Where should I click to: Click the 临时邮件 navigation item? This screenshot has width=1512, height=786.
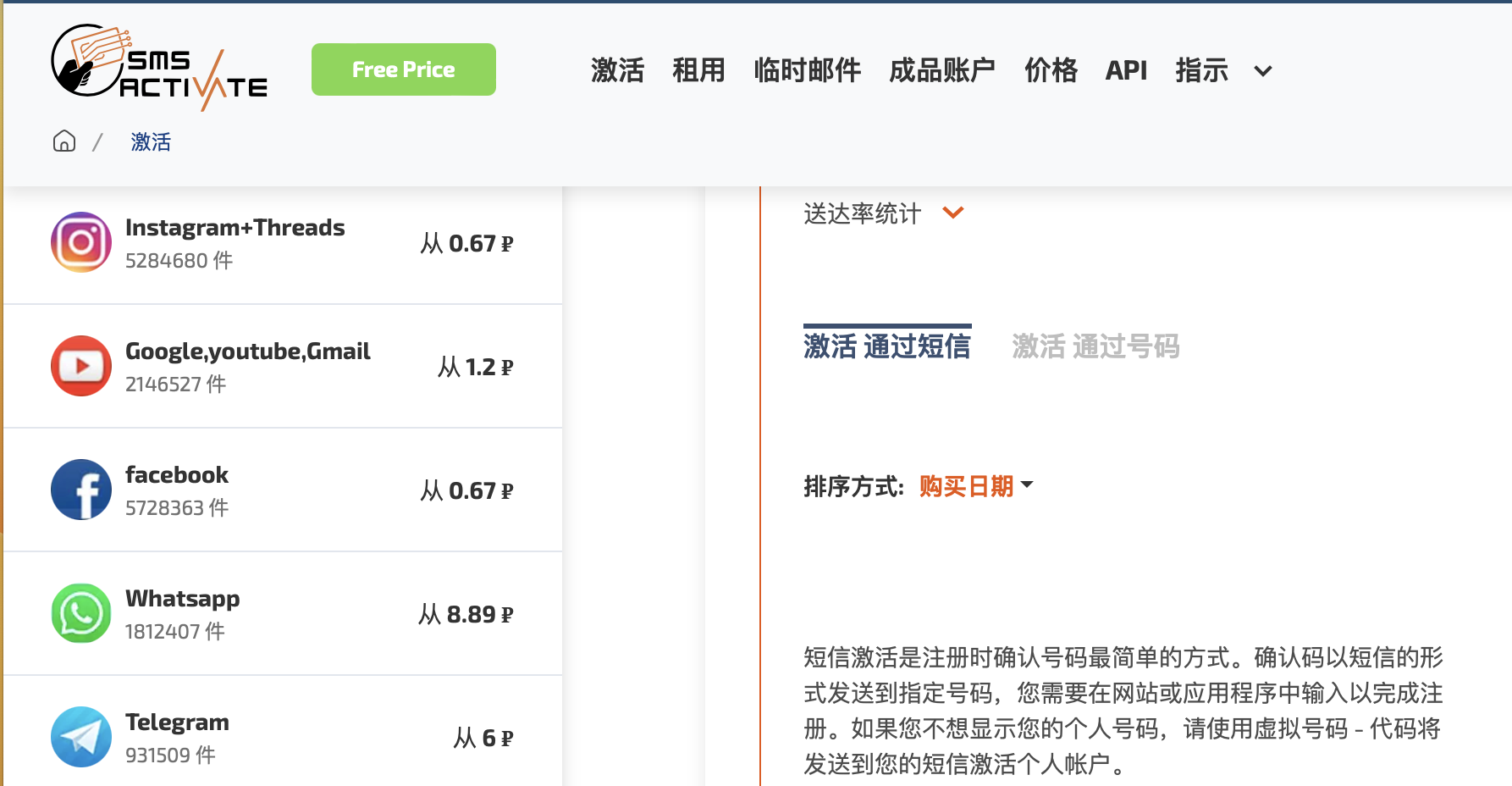click(806, 71)
